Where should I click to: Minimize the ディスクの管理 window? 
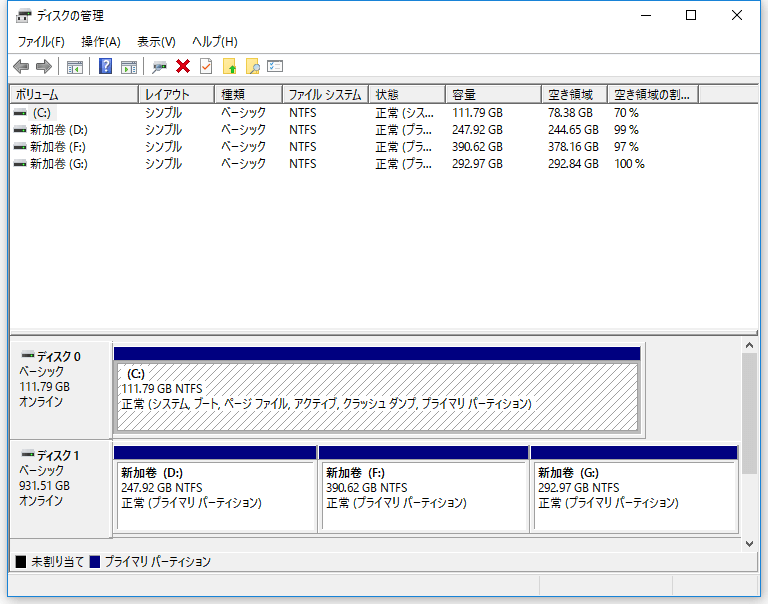coord(646,16)
